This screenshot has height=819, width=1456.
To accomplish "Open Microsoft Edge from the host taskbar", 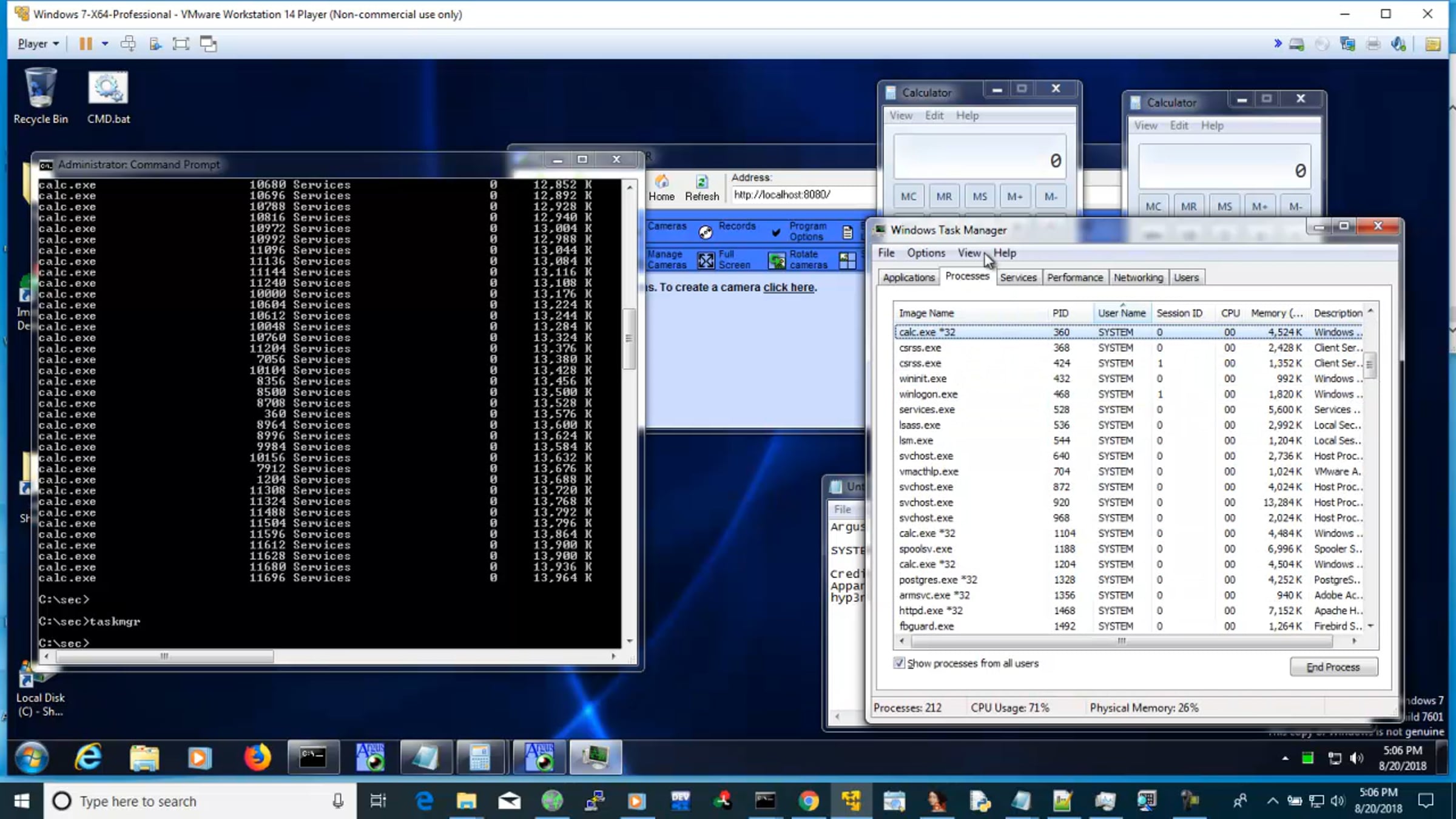I will [x=424, y=801].
